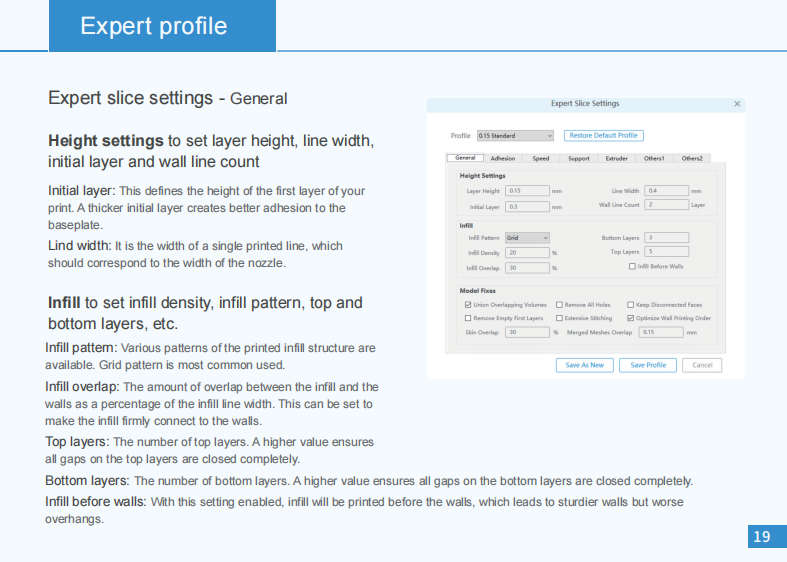Click Restore Default Profile button
The image size is (787, 562).
[x=603, y=135]
